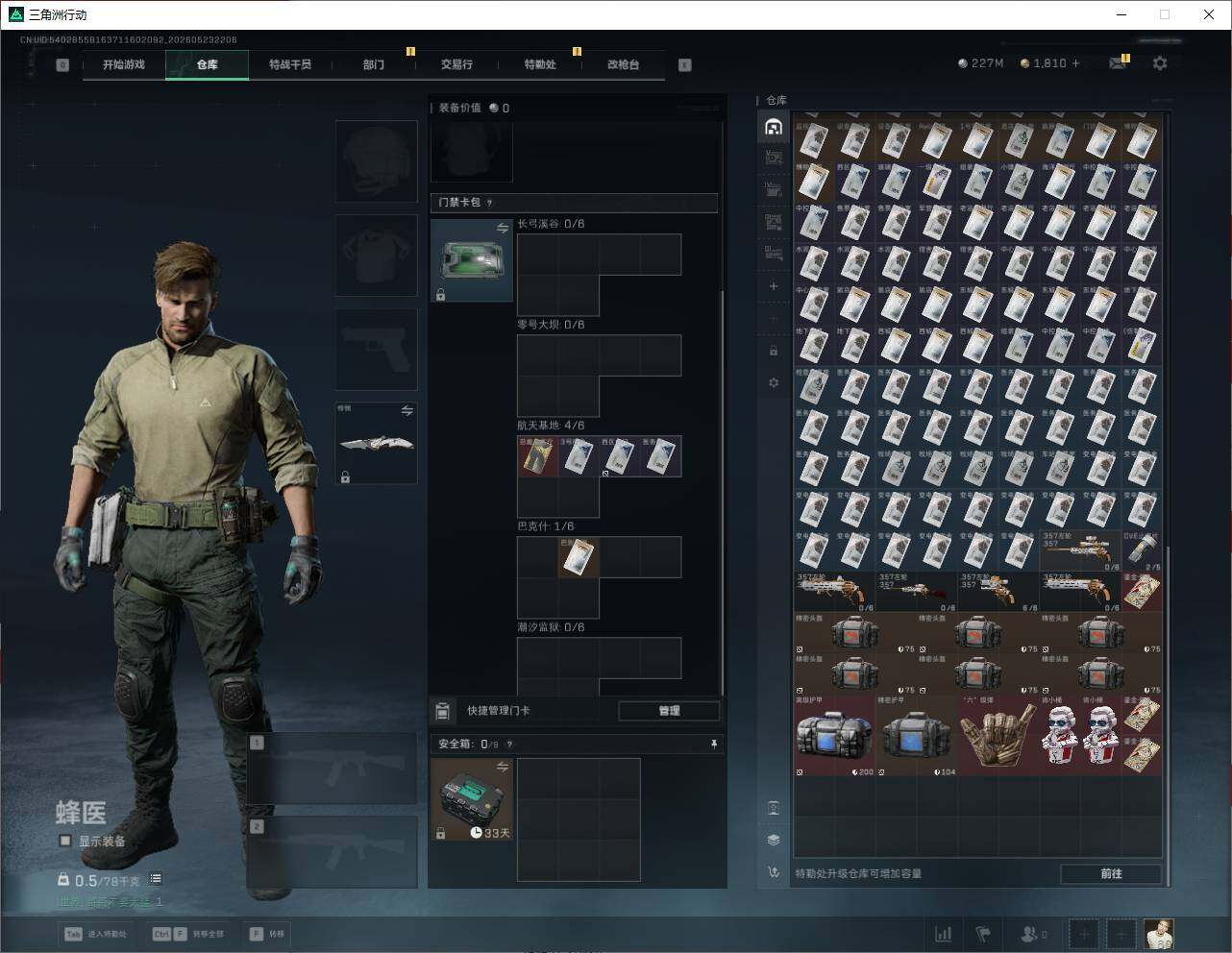Click the right arrow after 改枪台 tab
The width and height of the screenshot is (1232, 953).
tap(685, 64)
